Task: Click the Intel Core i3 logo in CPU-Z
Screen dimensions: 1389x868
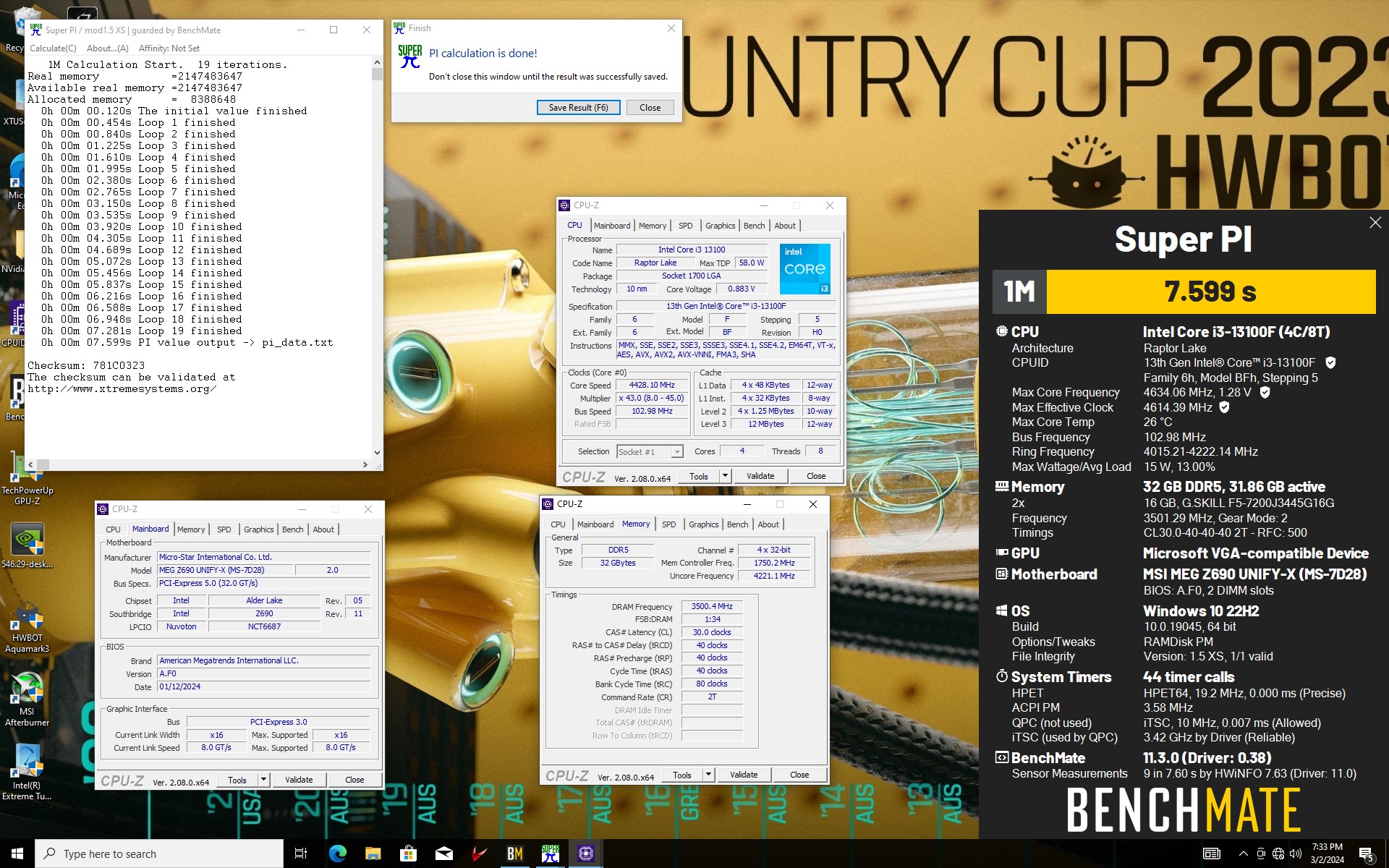Action: pyautogui.click(x=805, y=268)
